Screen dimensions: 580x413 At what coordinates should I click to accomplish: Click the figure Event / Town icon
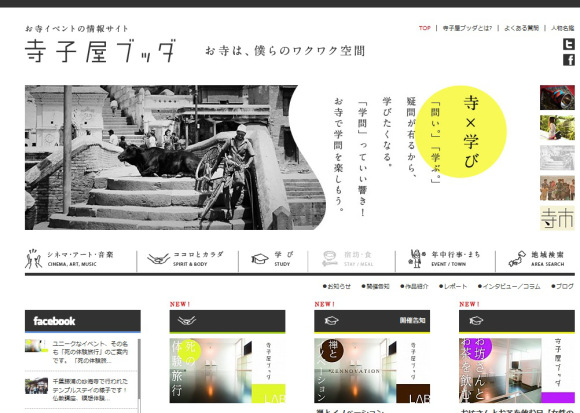[417, 258]
